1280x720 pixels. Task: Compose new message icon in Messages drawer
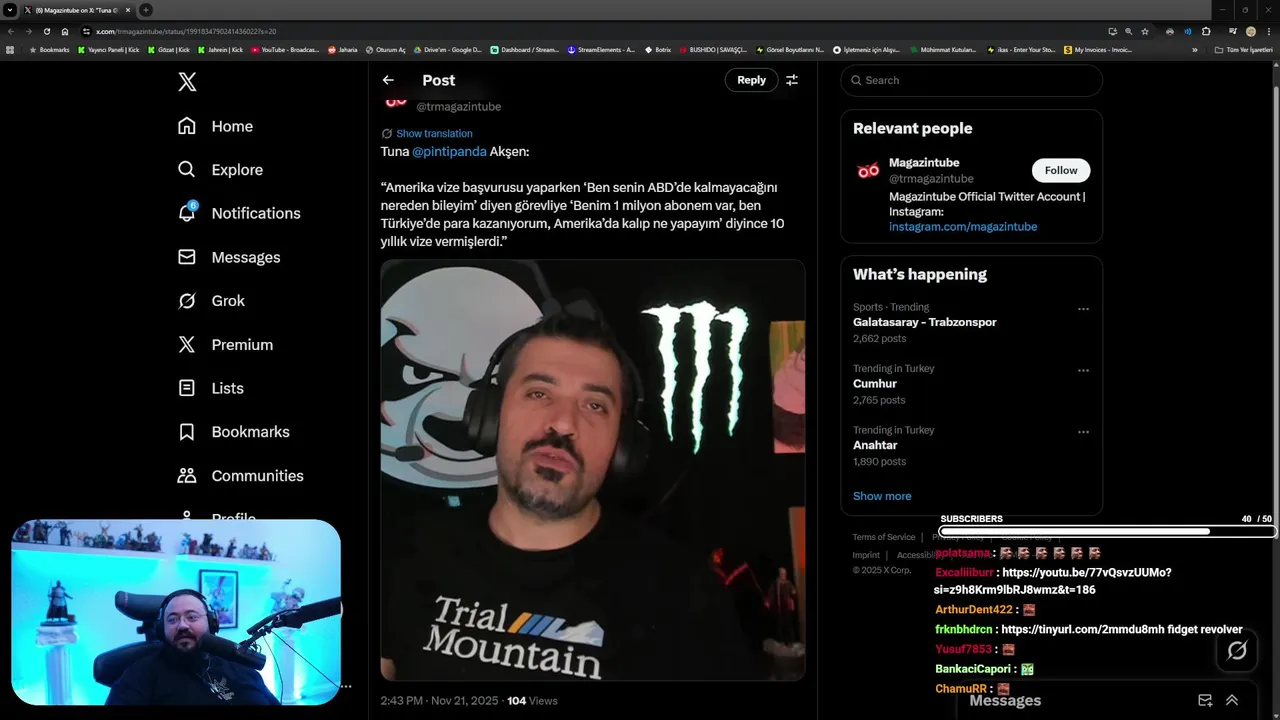coord(1205,701)
